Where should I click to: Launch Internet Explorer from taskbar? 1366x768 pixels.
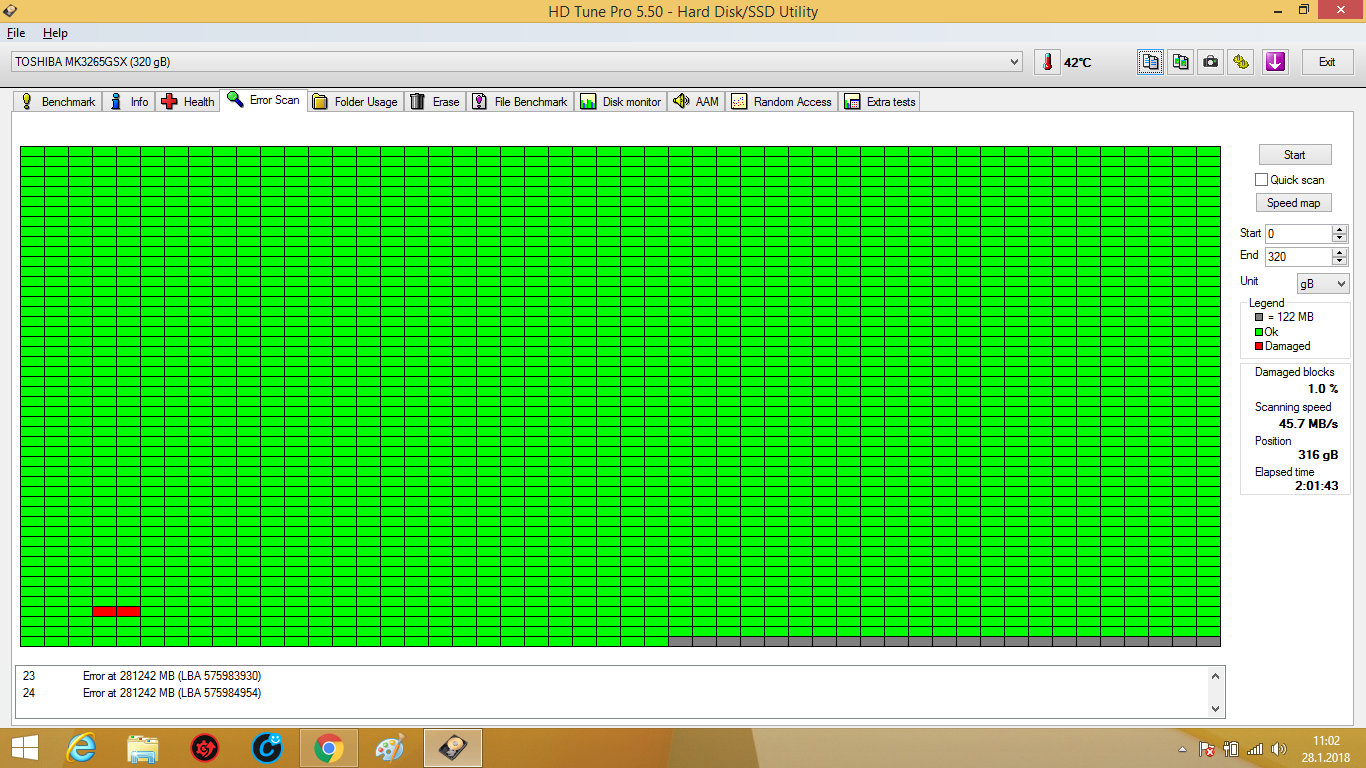[x=81, y=748]
